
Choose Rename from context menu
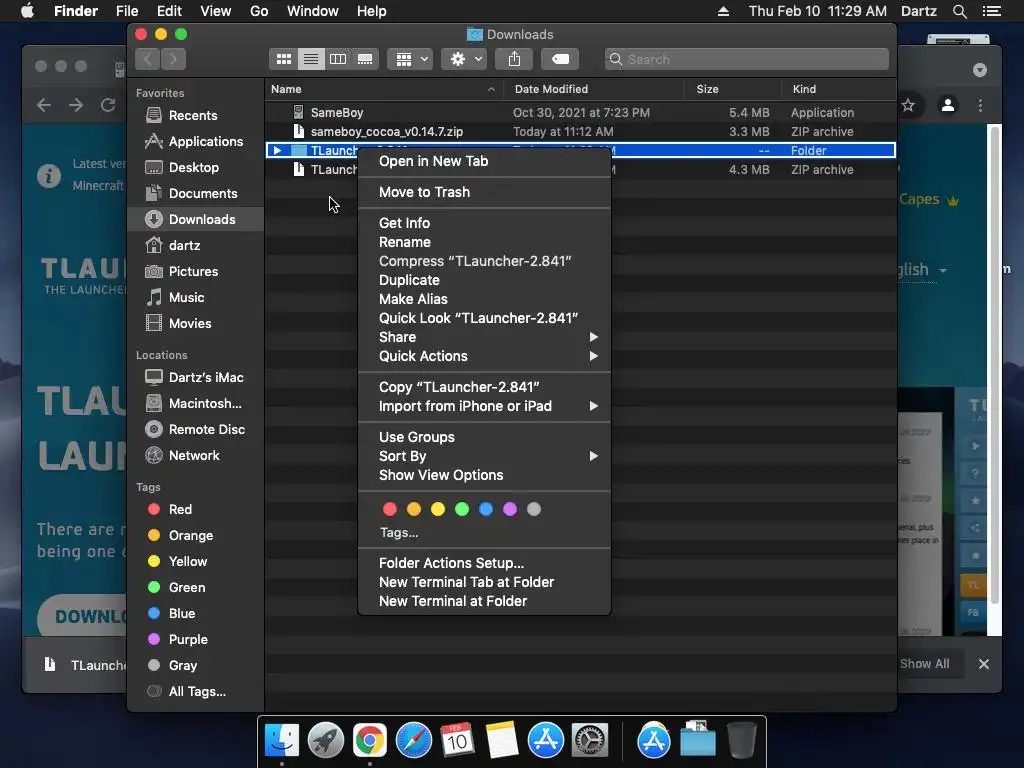point(484,242)
